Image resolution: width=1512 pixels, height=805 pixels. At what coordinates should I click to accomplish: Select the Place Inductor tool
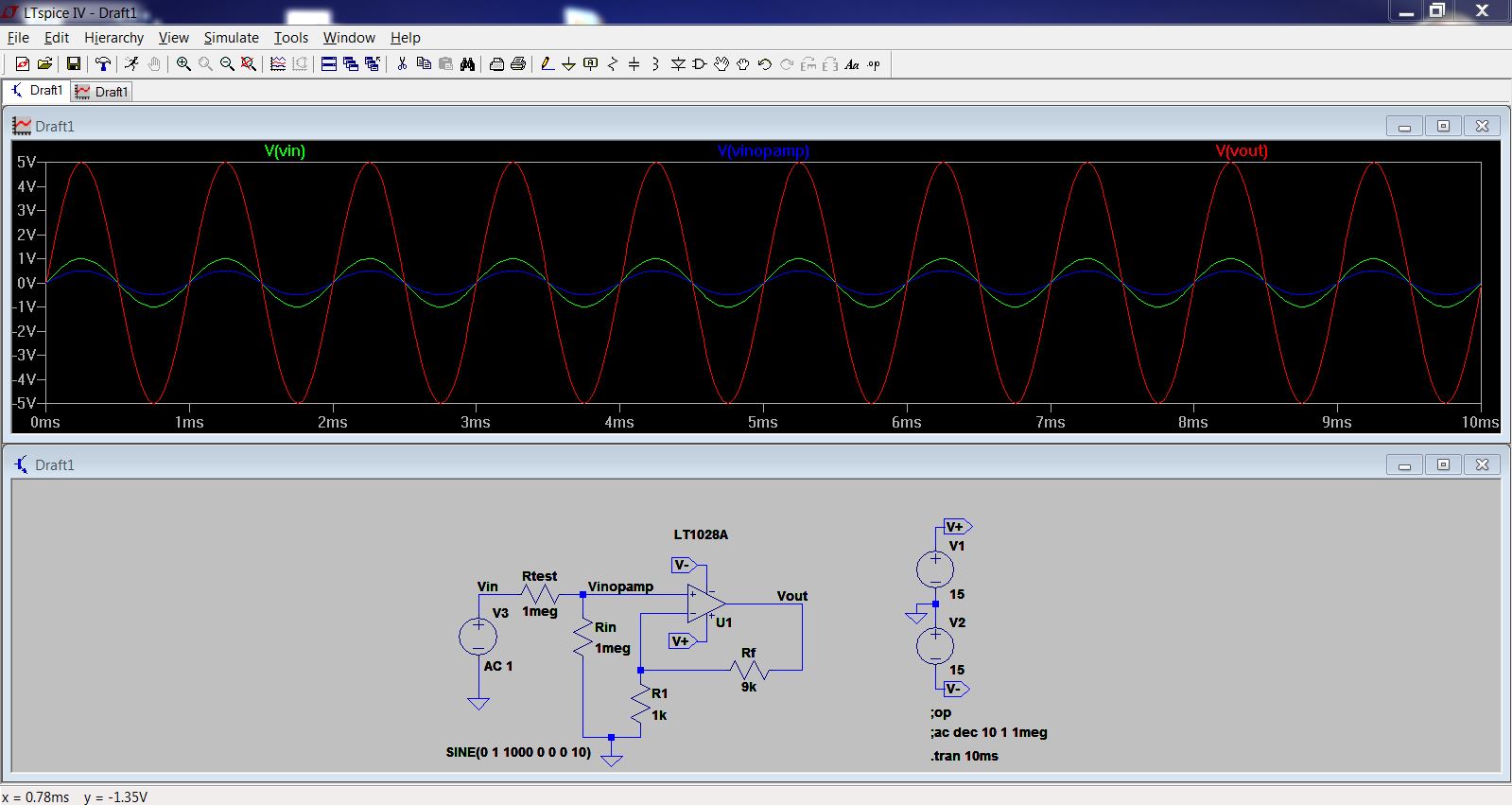click(x=656, y=64)
